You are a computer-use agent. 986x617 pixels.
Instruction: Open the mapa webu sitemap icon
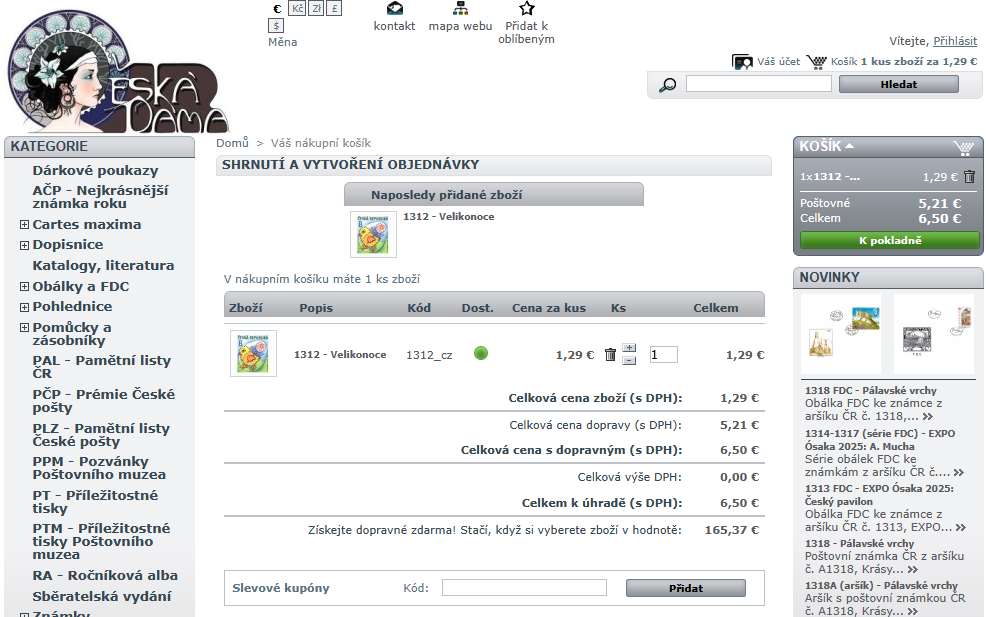pos(460,9)
